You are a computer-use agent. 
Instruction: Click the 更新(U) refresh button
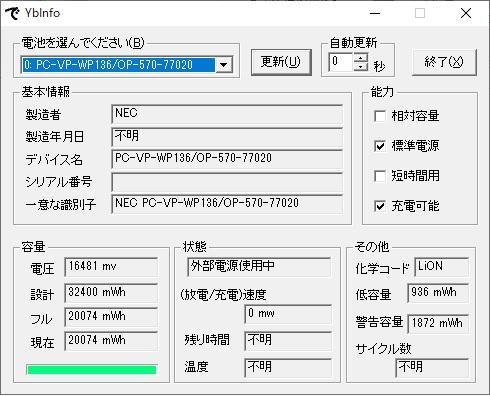click(x=281, y=62)
